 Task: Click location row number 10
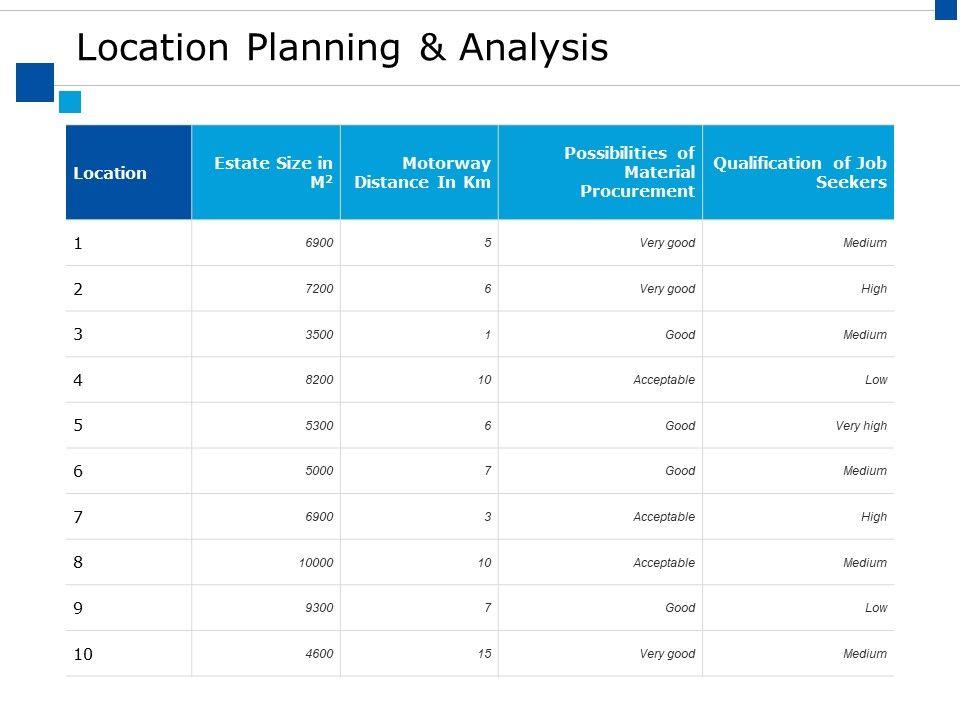(82, 655)
